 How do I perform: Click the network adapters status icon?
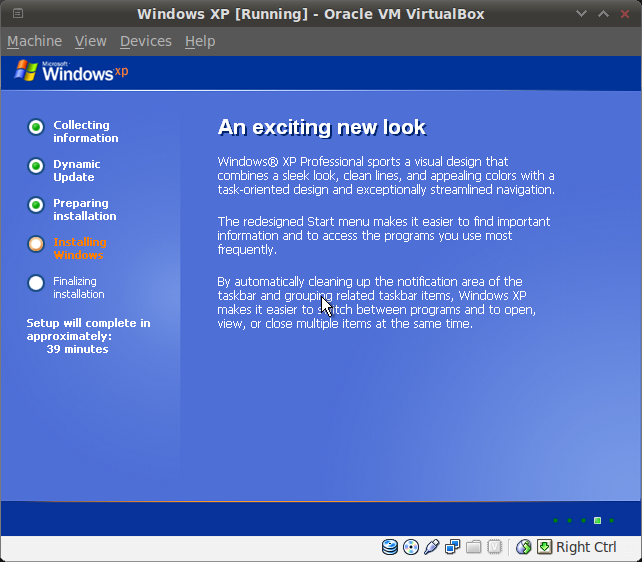click(452, 547)
